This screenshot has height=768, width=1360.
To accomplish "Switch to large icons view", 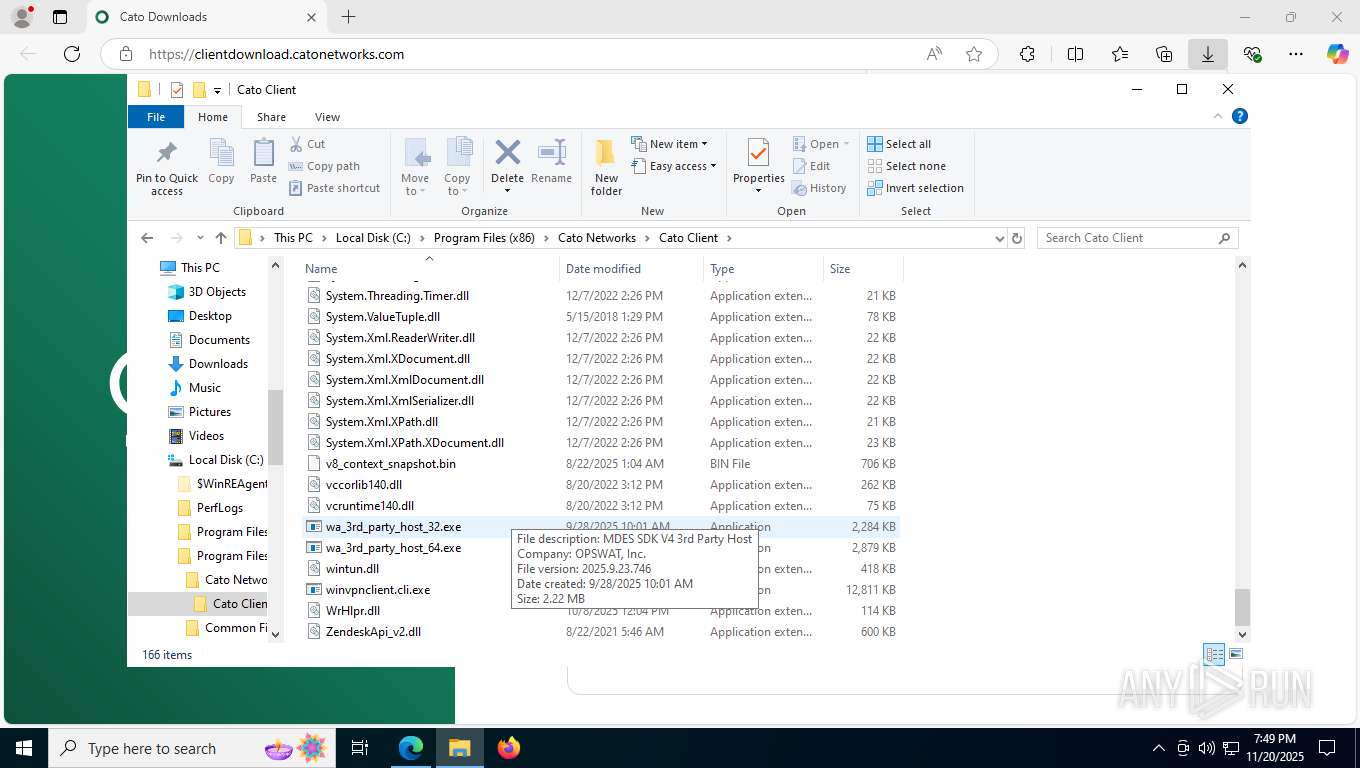I will coord(1236,655).
